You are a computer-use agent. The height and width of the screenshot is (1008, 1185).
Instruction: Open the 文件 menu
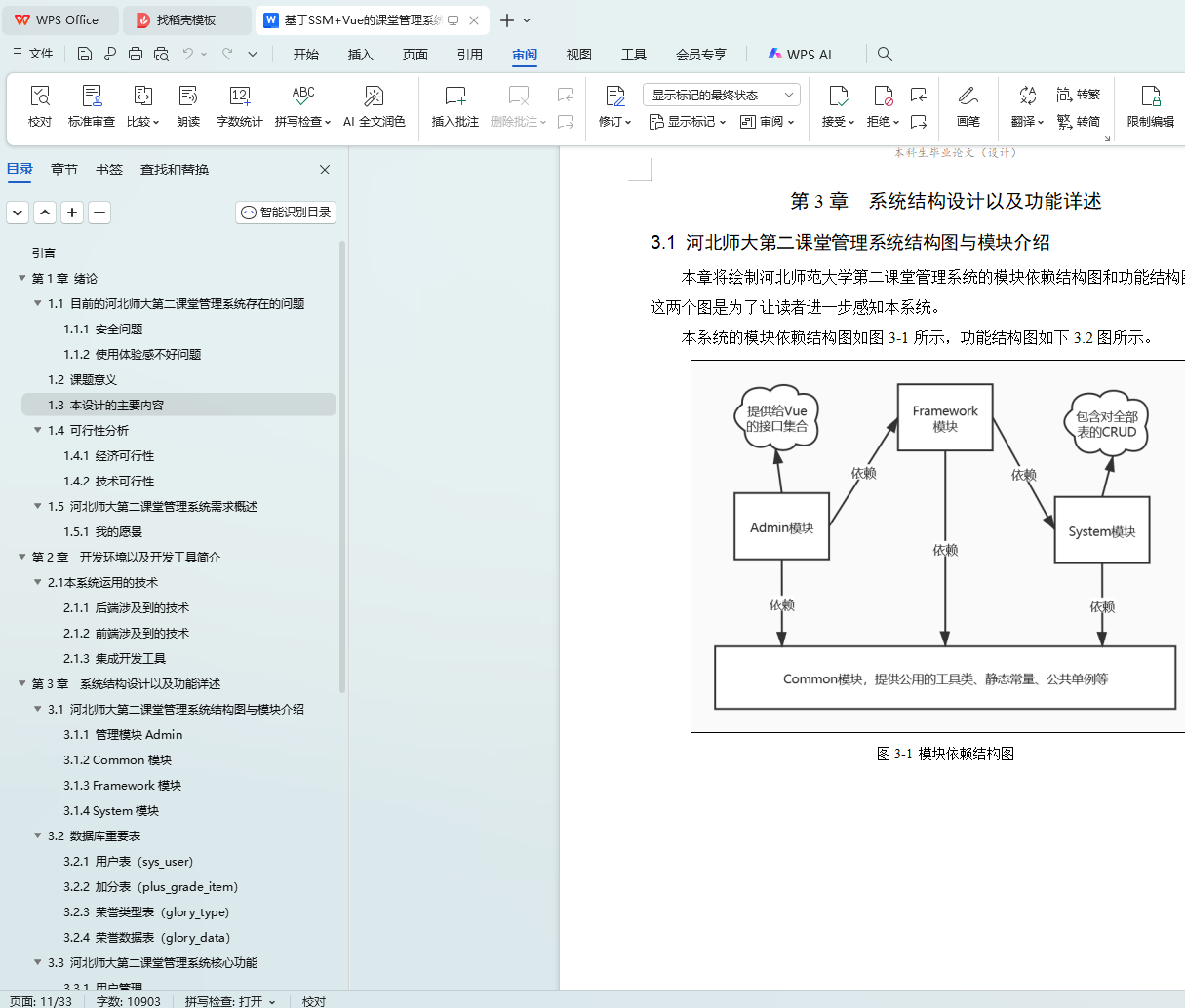32,54
